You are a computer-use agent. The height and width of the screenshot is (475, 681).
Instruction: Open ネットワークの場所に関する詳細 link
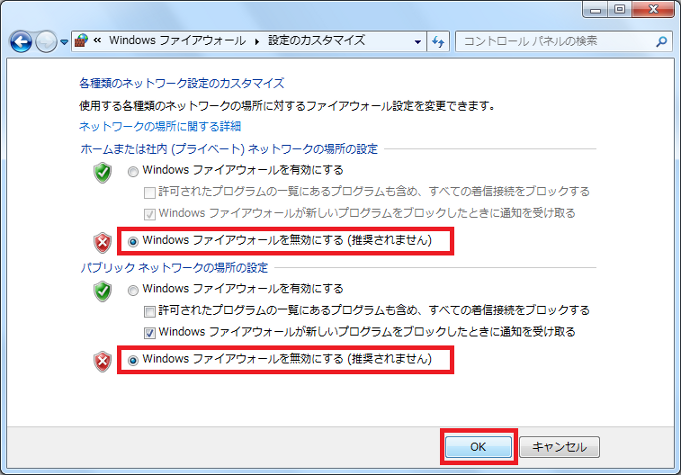pyautogui.click(x=159, y=127)
